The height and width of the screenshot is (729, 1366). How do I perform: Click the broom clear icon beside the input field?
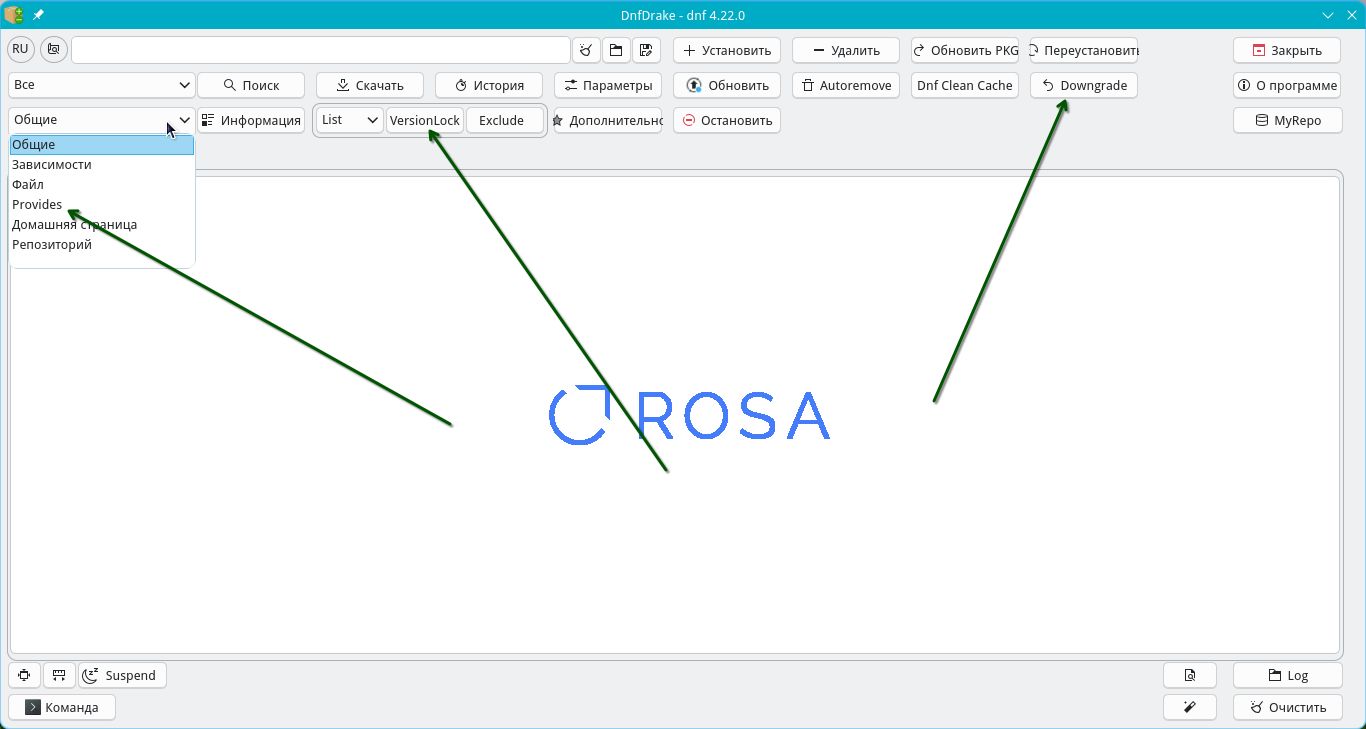coord(586,50)
